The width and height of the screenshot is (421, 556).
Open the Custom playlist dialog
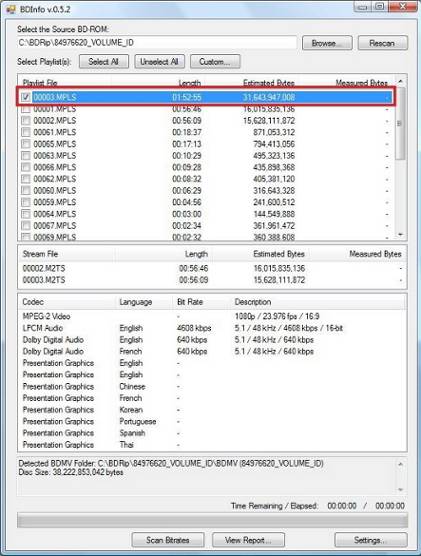[215, 61]
